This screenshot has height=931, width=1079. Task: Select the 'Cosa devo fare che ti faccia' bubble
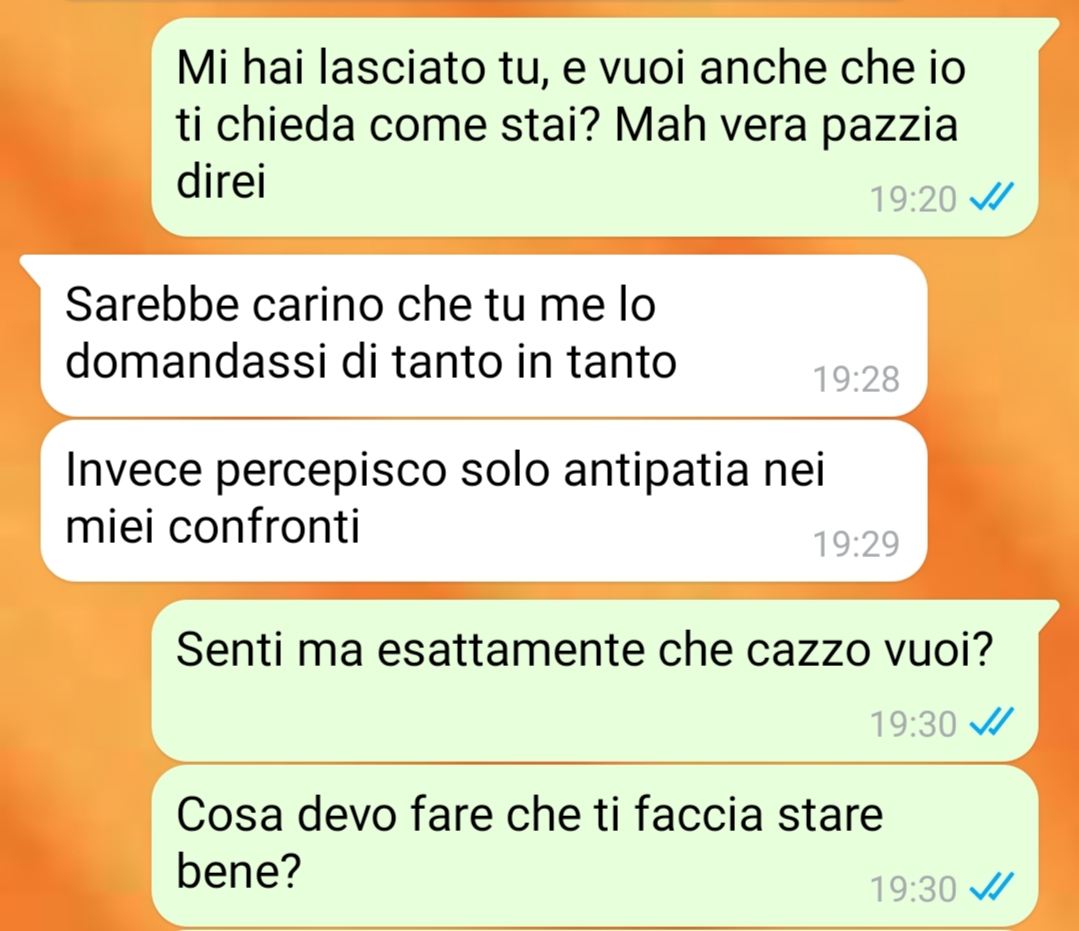click(595, 845)
